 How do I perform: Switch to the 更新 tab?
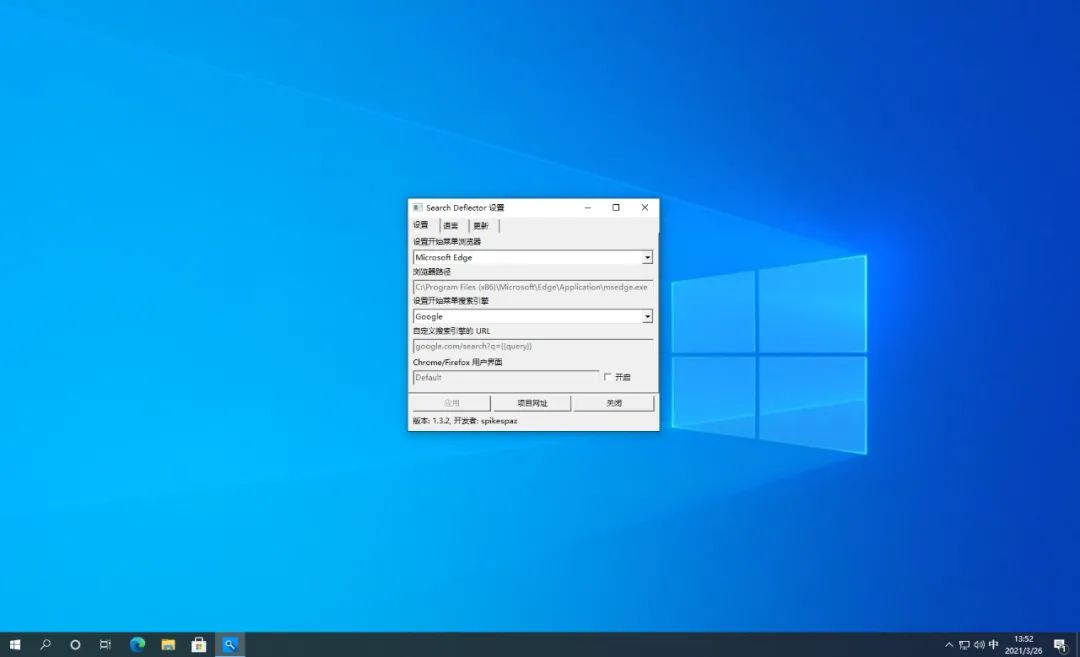(481, 226)
